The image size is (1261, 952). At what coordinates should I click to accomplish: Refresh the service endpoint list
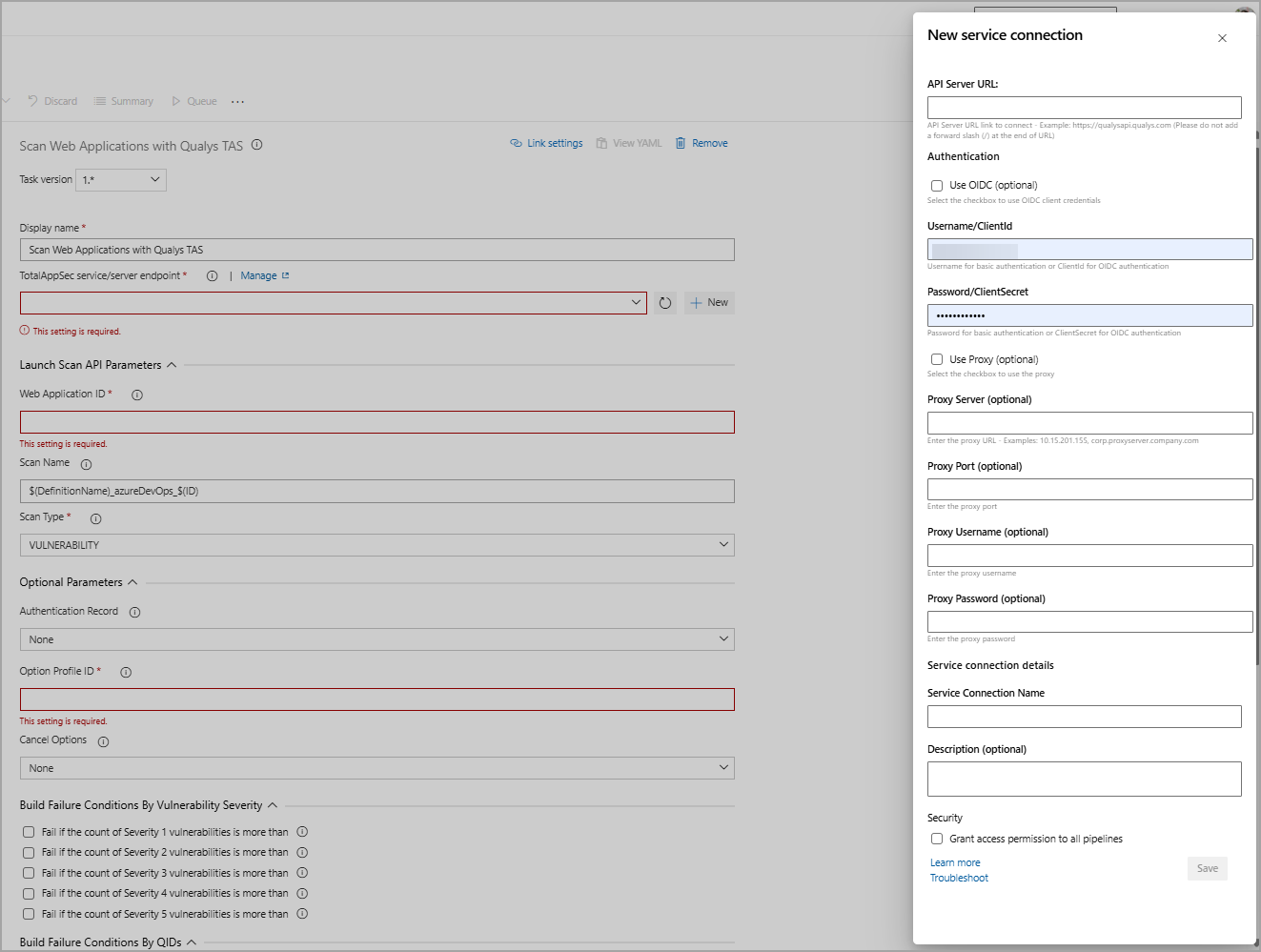(x=665, y=303)
